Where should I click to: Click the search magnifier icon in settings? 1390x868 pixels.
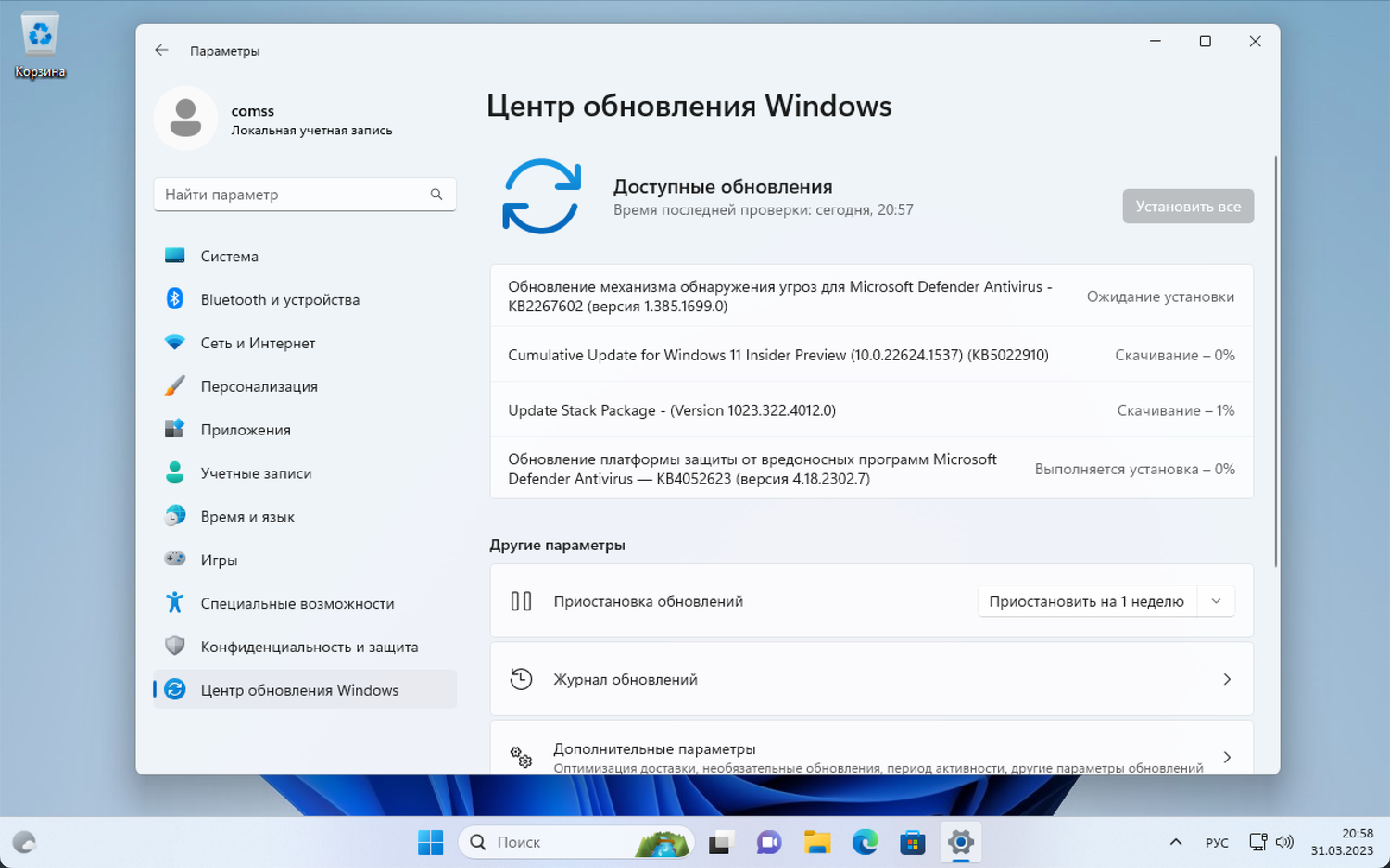436,195
